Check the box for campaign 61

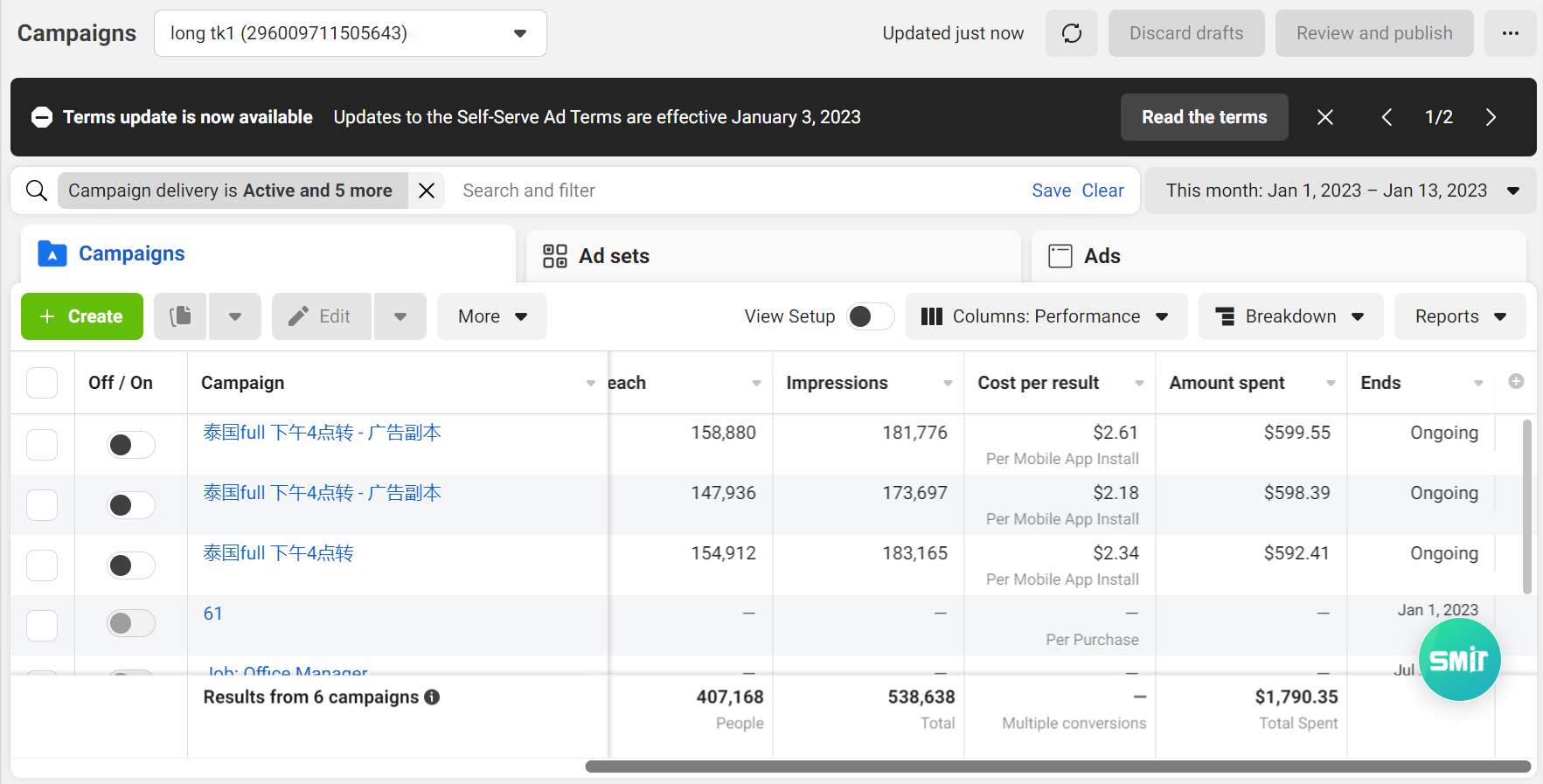coord(42,625)
